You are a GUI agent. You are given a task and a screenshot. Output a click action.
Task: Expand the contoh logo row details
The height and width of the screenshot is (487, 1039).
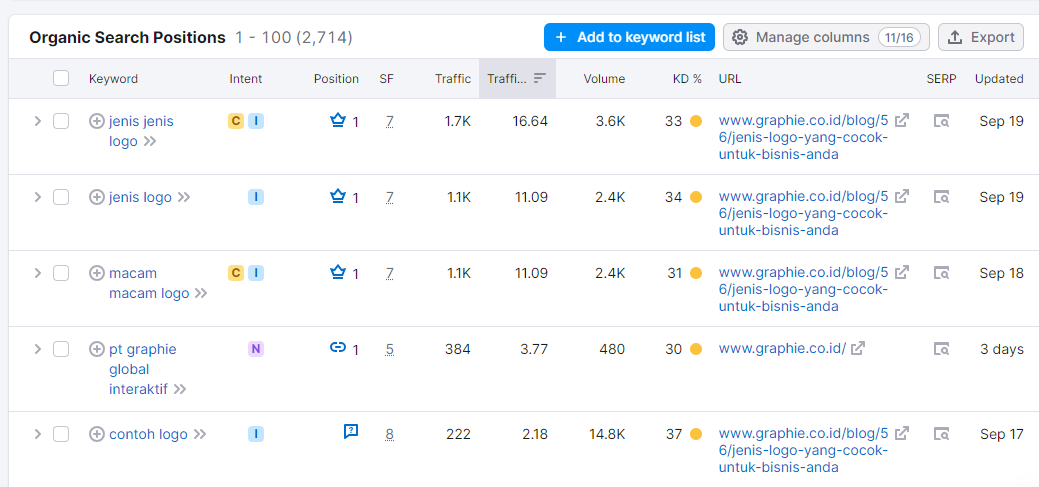click(x=38, y=435)
